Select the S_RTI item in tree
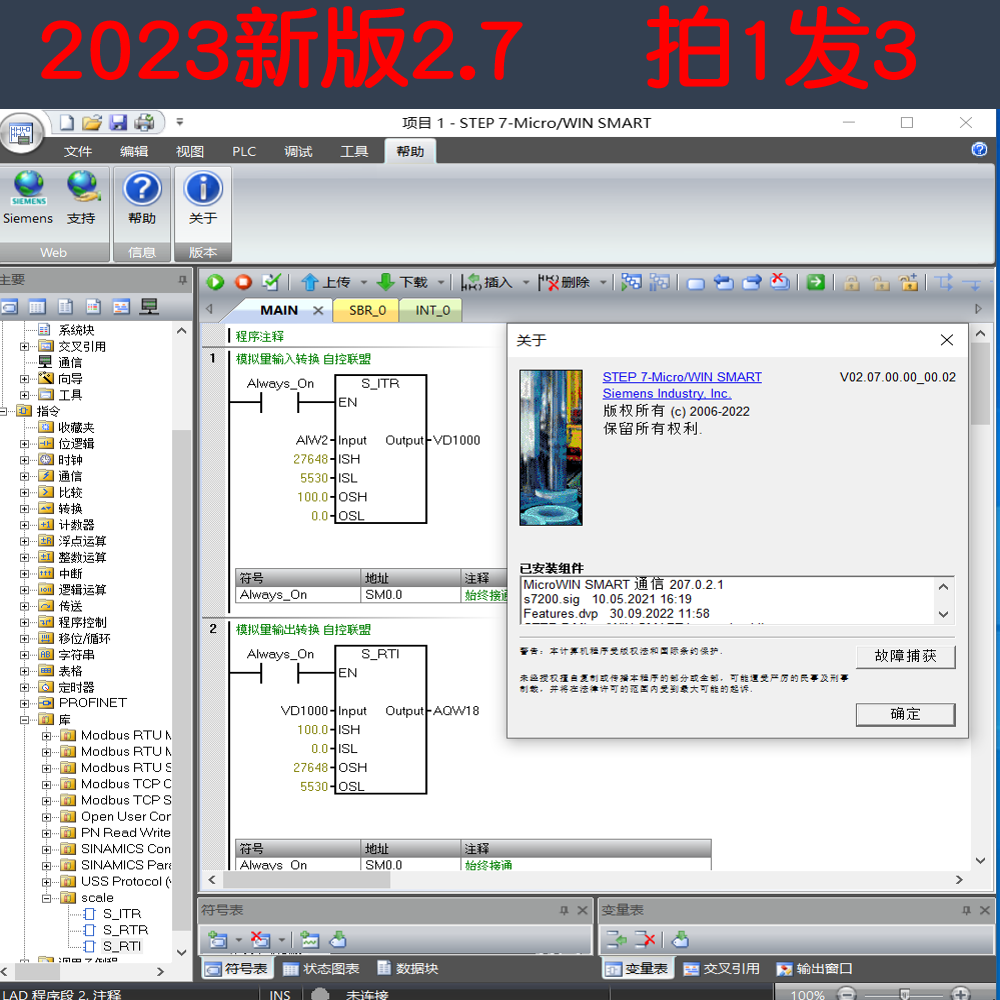1000x1000 pixels. [x=122, y=946]
